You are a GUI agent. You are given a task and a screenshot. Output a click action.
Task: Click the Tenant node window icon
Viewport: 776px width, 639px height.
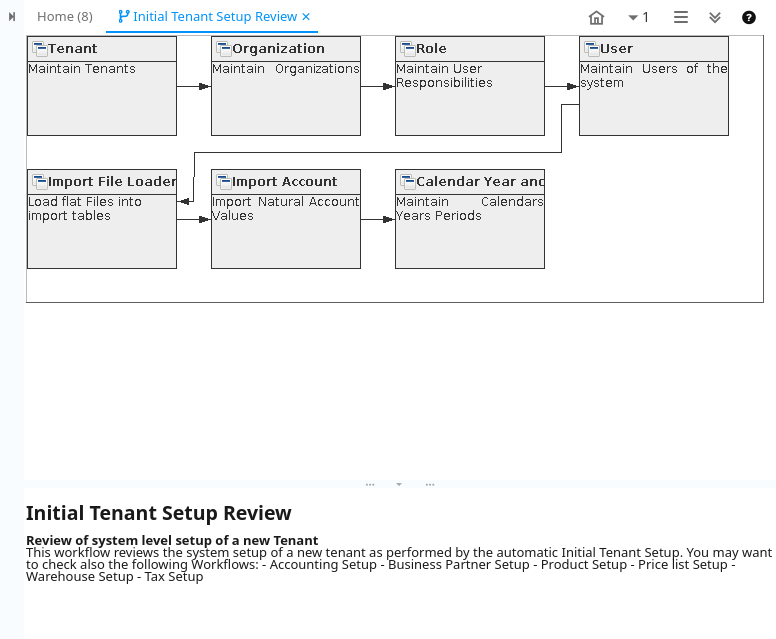40,49
